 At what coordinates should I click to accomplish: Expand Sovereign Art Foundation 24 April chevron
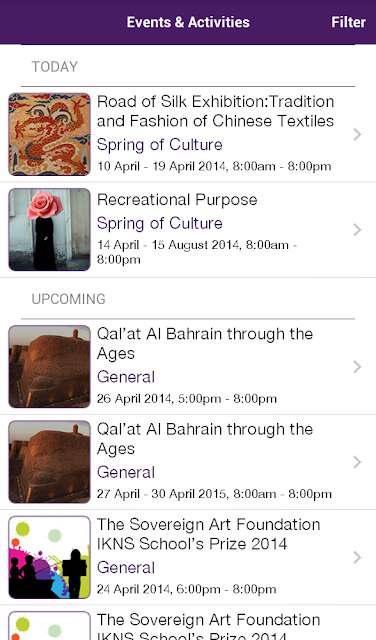[x=357, y=557]
